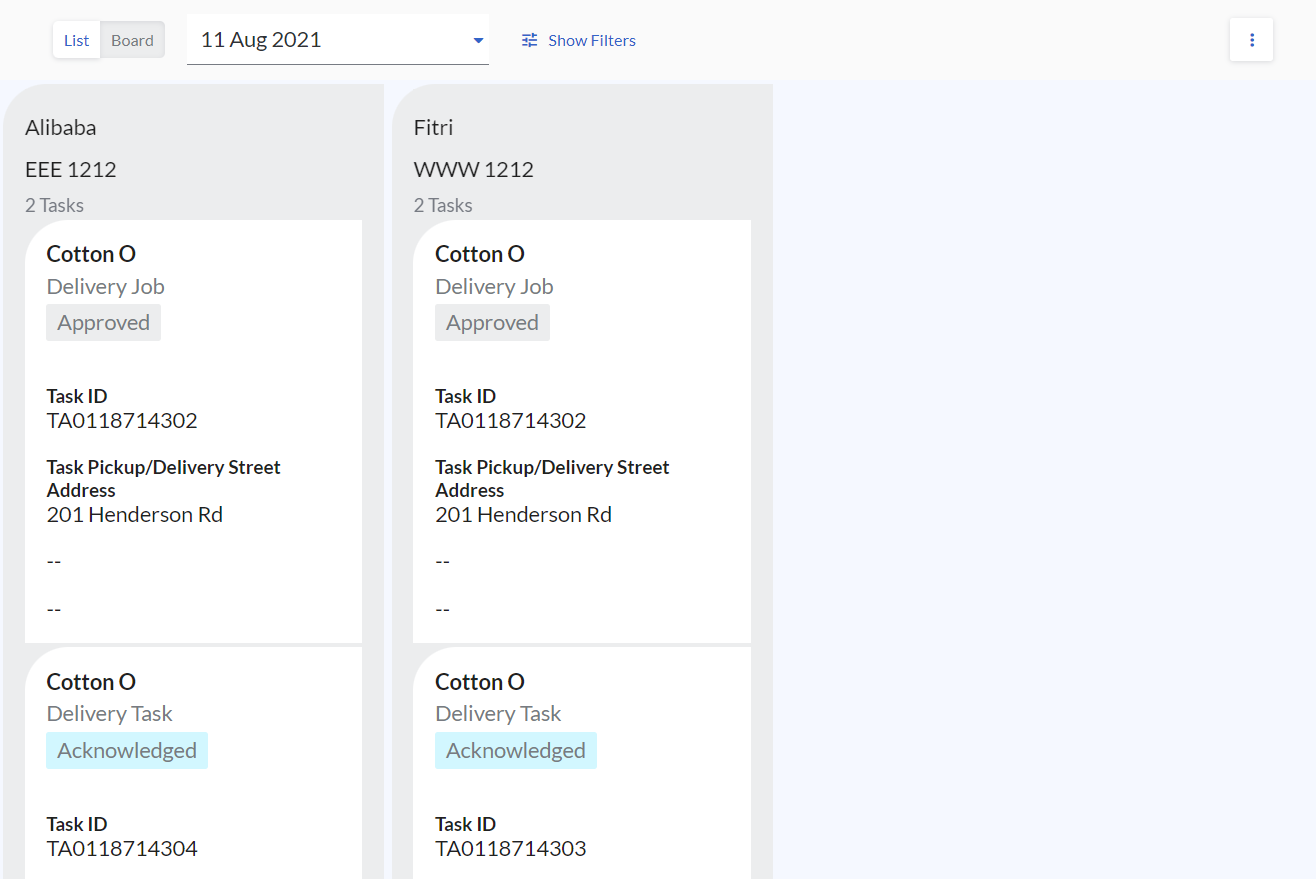Click the date dropdown arrow
The image size is (1316, 879).
[x=478, y=41]
